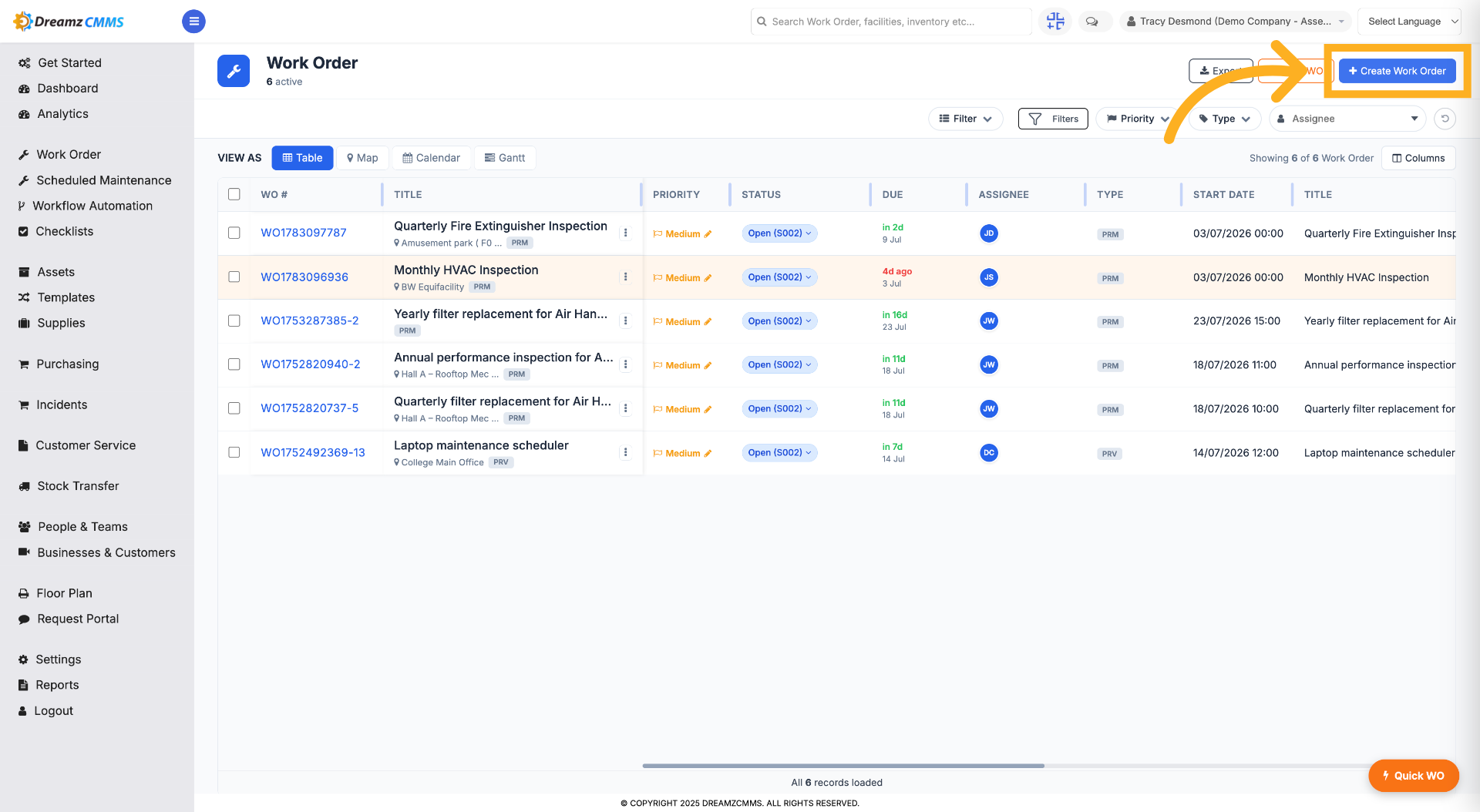Click the Quick WO button
This screenshot has height=812, width=1480.
coord(1414,776)
